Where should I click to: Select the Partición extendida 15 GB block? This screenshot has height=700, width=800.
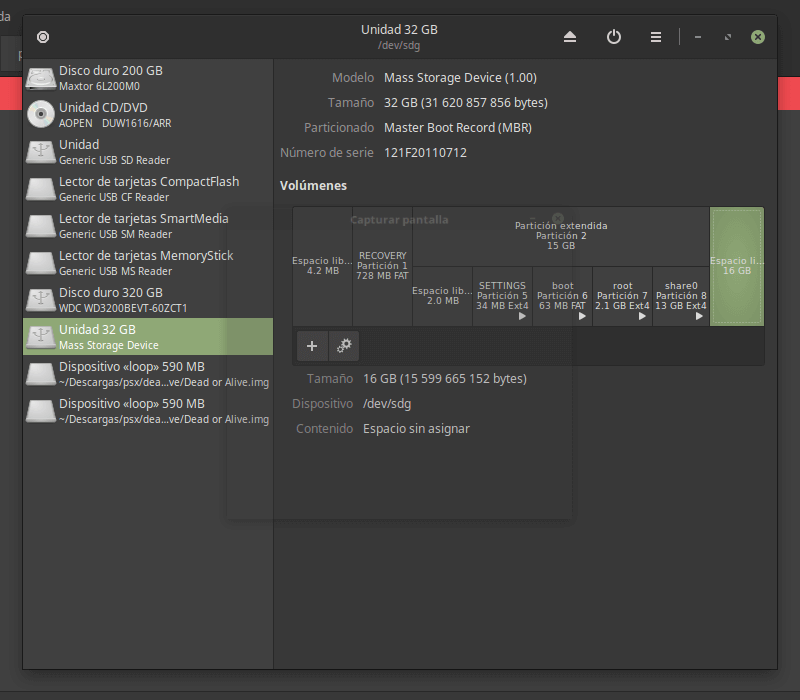[561, 236]
